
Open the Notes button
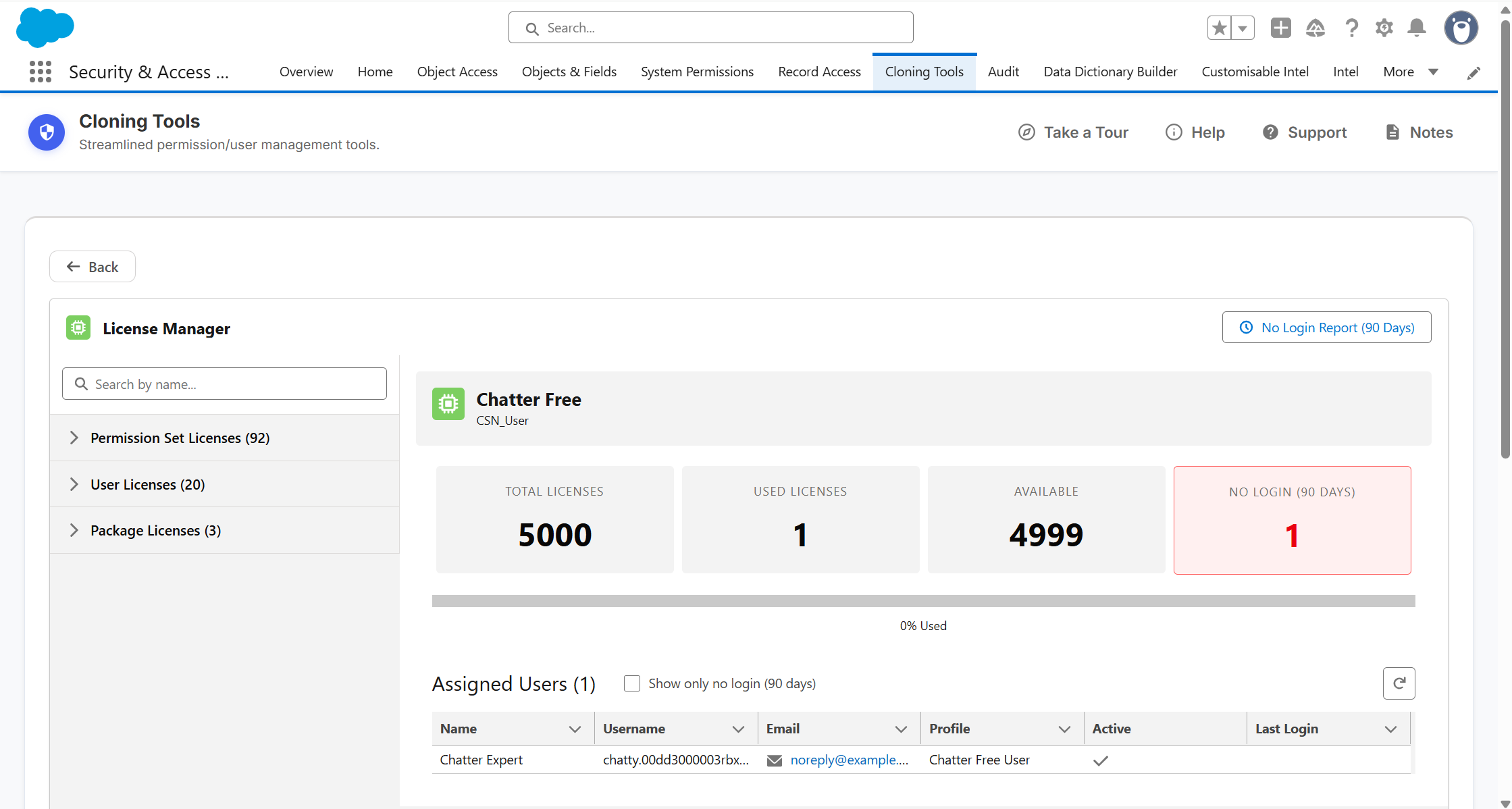(1419, 132)
